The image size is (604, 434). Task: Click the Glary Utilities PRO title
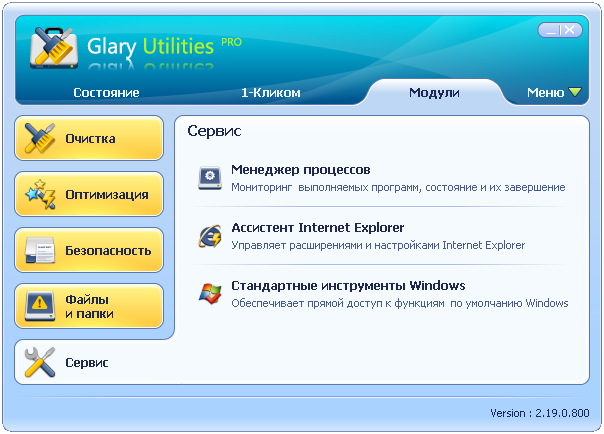click(164, 46)
